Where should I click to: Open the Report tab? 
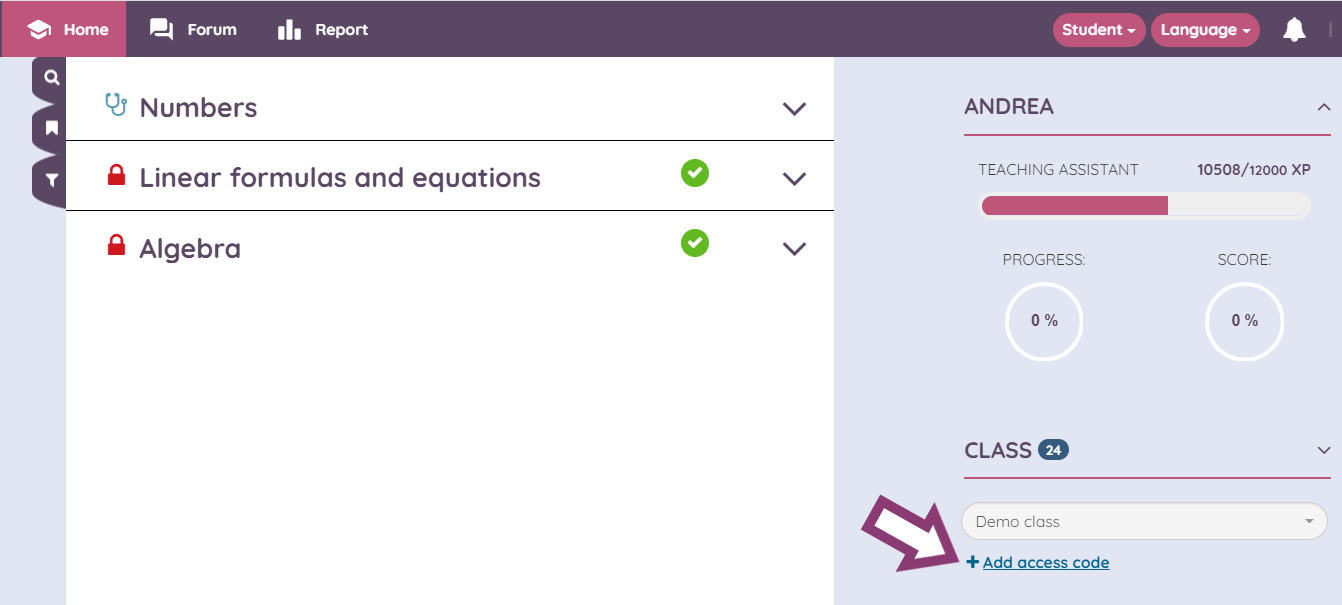coord(323,29)
